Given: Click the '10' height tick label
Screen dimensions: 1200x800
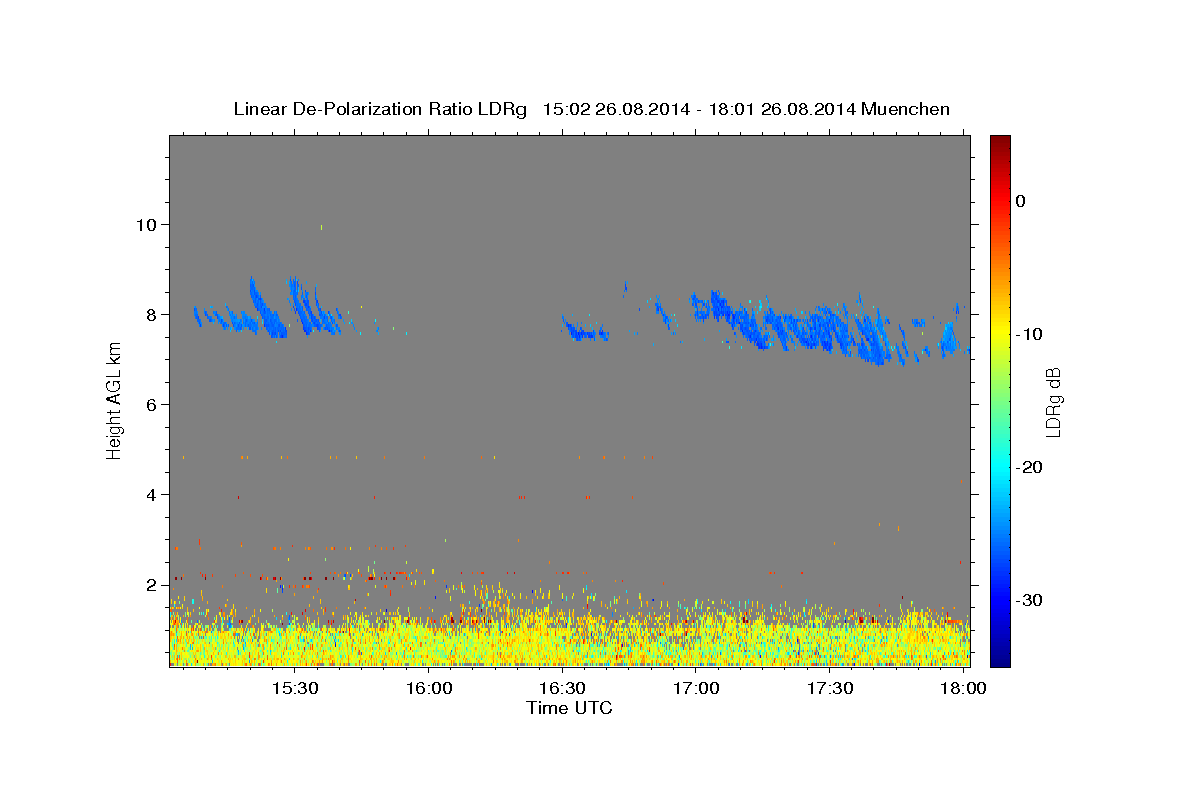Looking at the screenshot, I should click(x=149, y=224).
